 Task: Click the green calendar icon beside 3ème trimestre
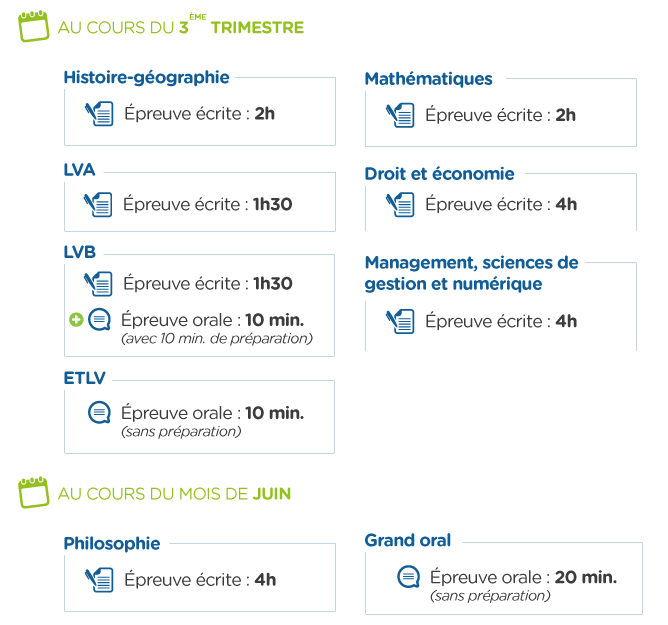(x=34, y=26)
